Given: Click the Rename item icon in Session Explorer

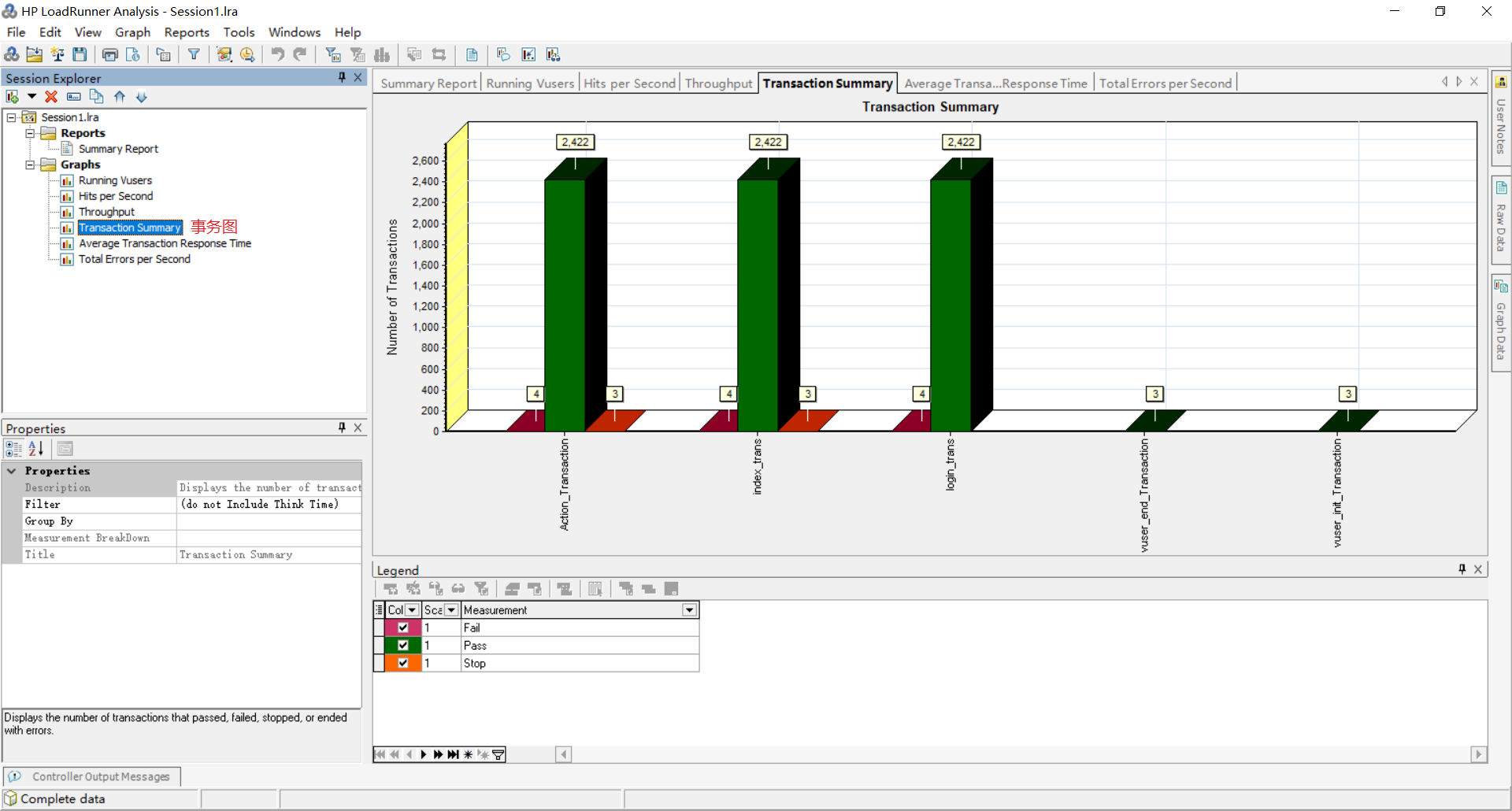Looking at the screenshot, I should tap(73, 97).
